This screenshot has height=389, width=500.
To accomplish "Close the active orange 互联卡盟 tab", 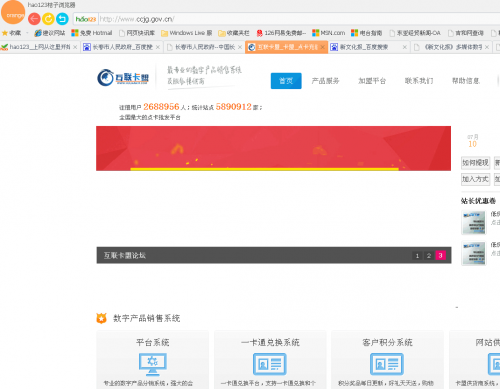I will 322,47.
